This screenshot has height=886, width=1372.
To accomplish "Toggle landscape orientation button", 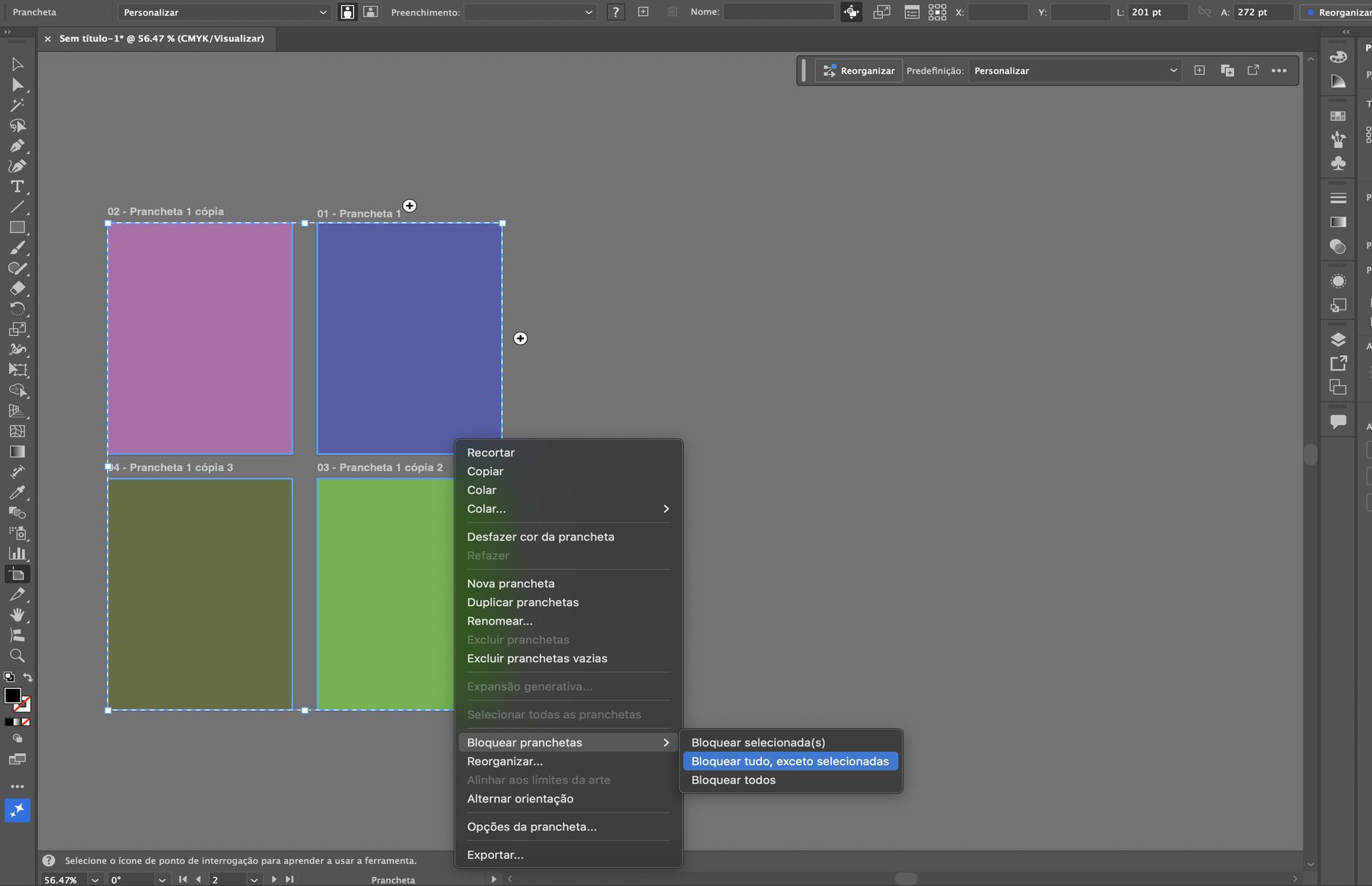I will pyautogui.click(x=370, y=12).
